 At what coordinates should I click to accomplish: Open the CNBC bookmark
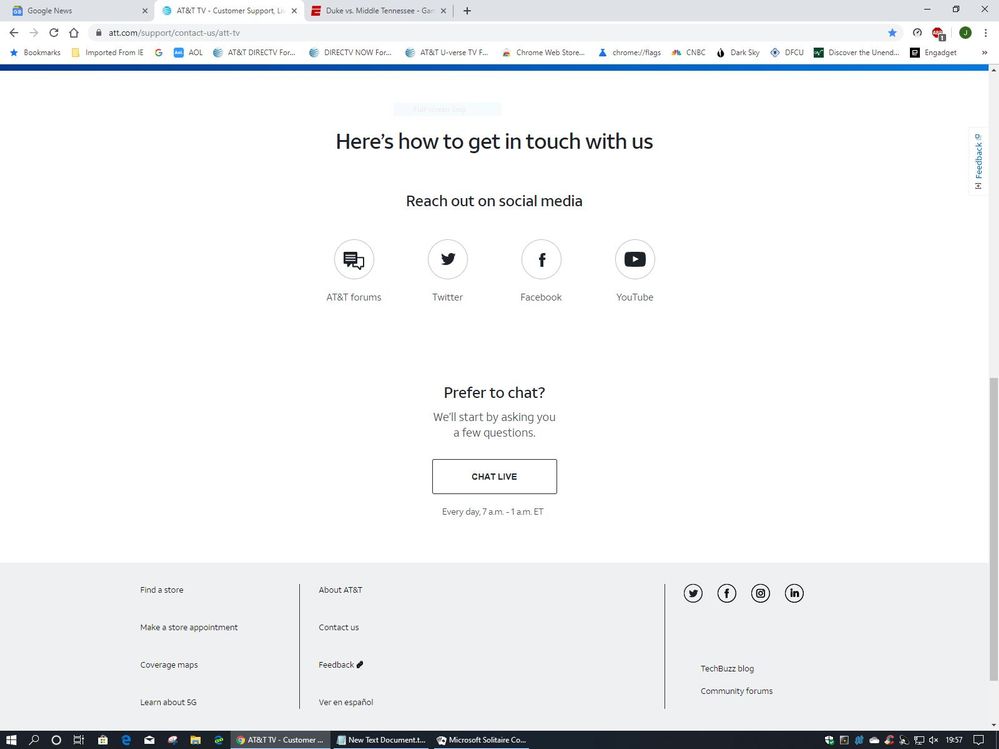pos(689,53)
